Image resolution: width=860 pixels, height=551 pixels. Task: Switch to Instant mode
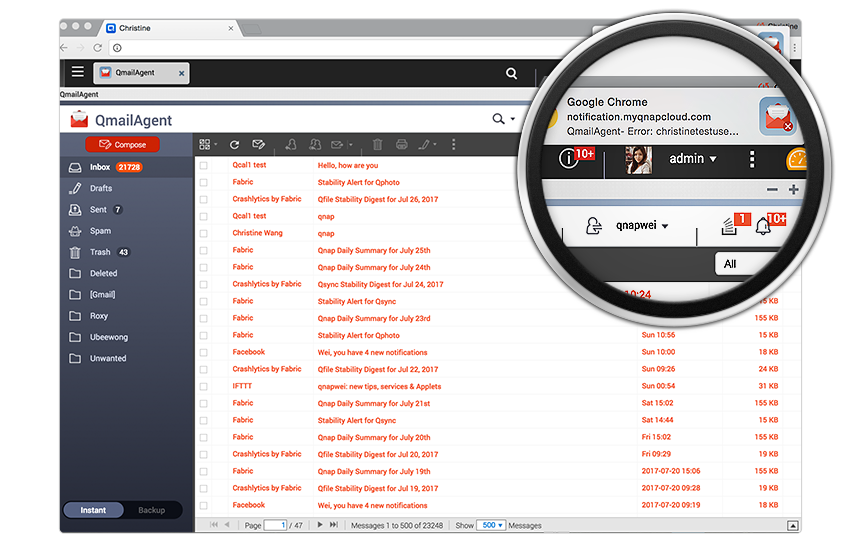(x=93, y=510)
